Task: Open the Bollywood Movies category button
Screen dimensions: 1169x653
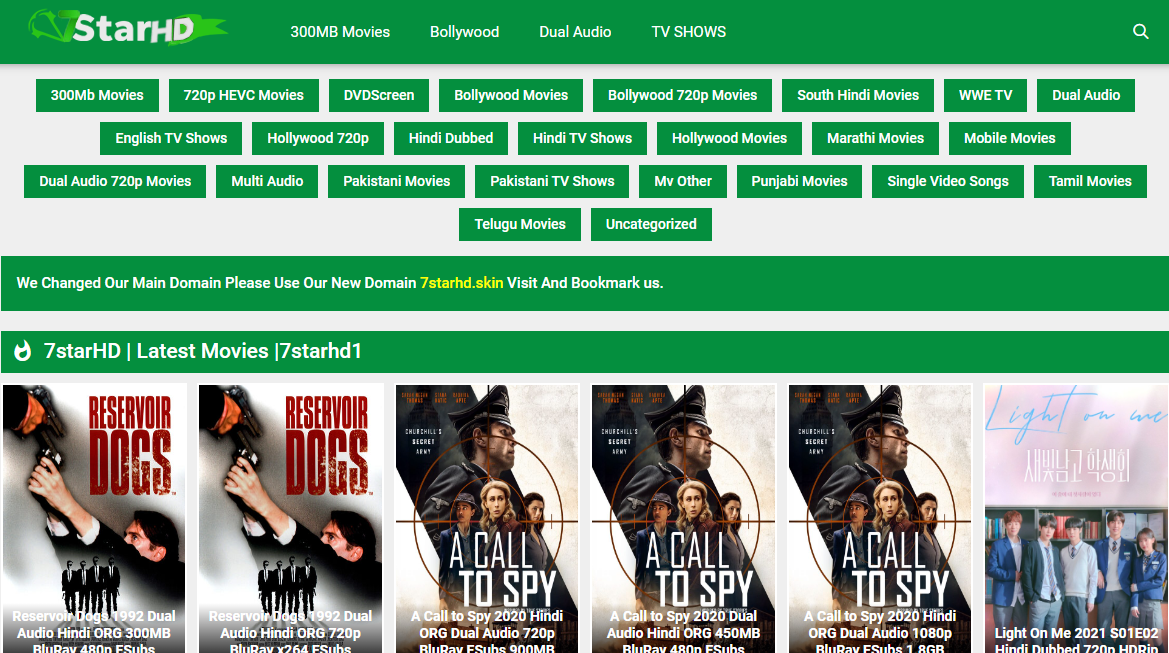Action: tap(511, 95)
